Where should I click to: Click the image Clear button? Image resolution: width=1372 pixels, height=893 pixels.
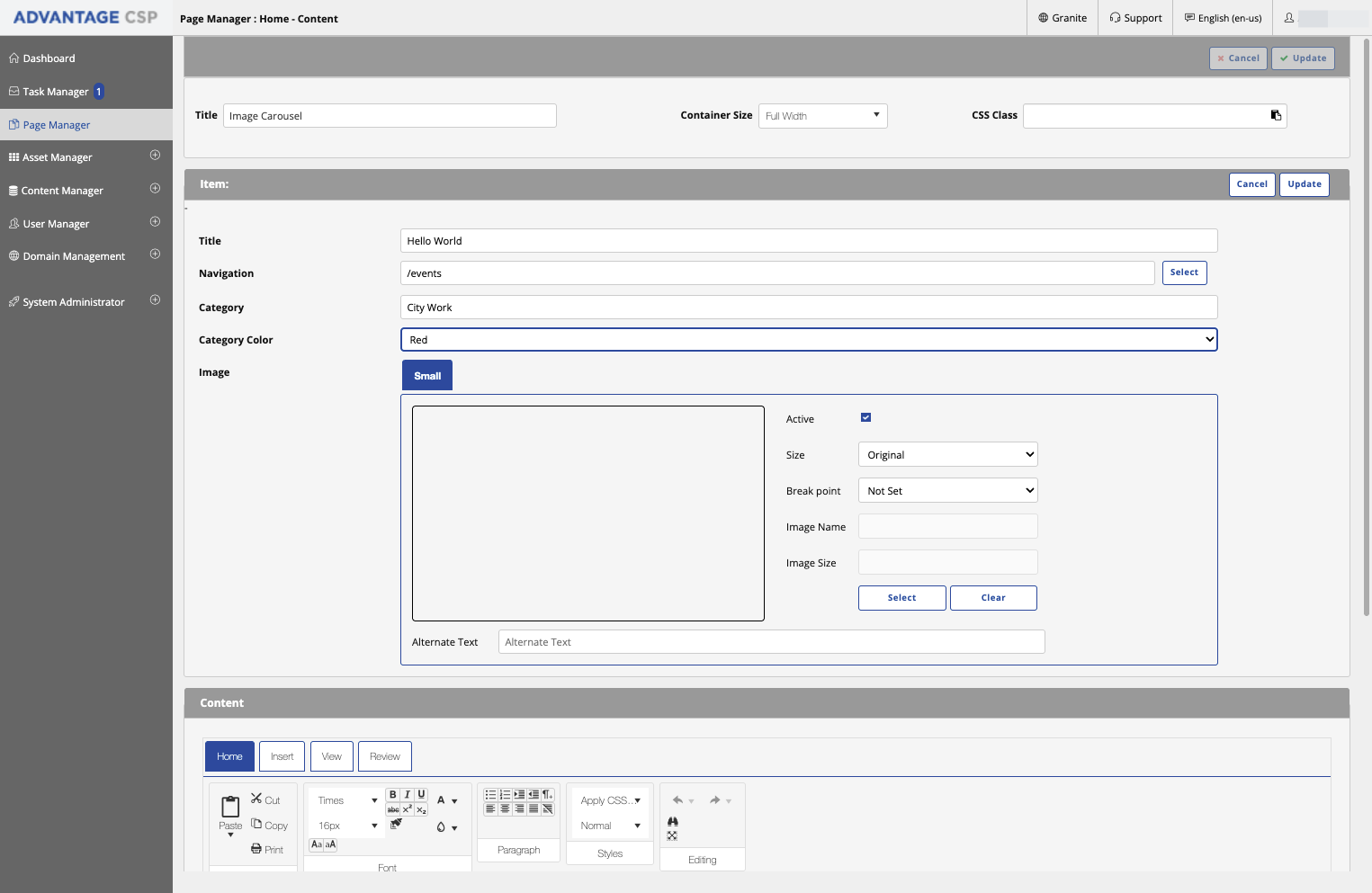(x=993, y=598)
